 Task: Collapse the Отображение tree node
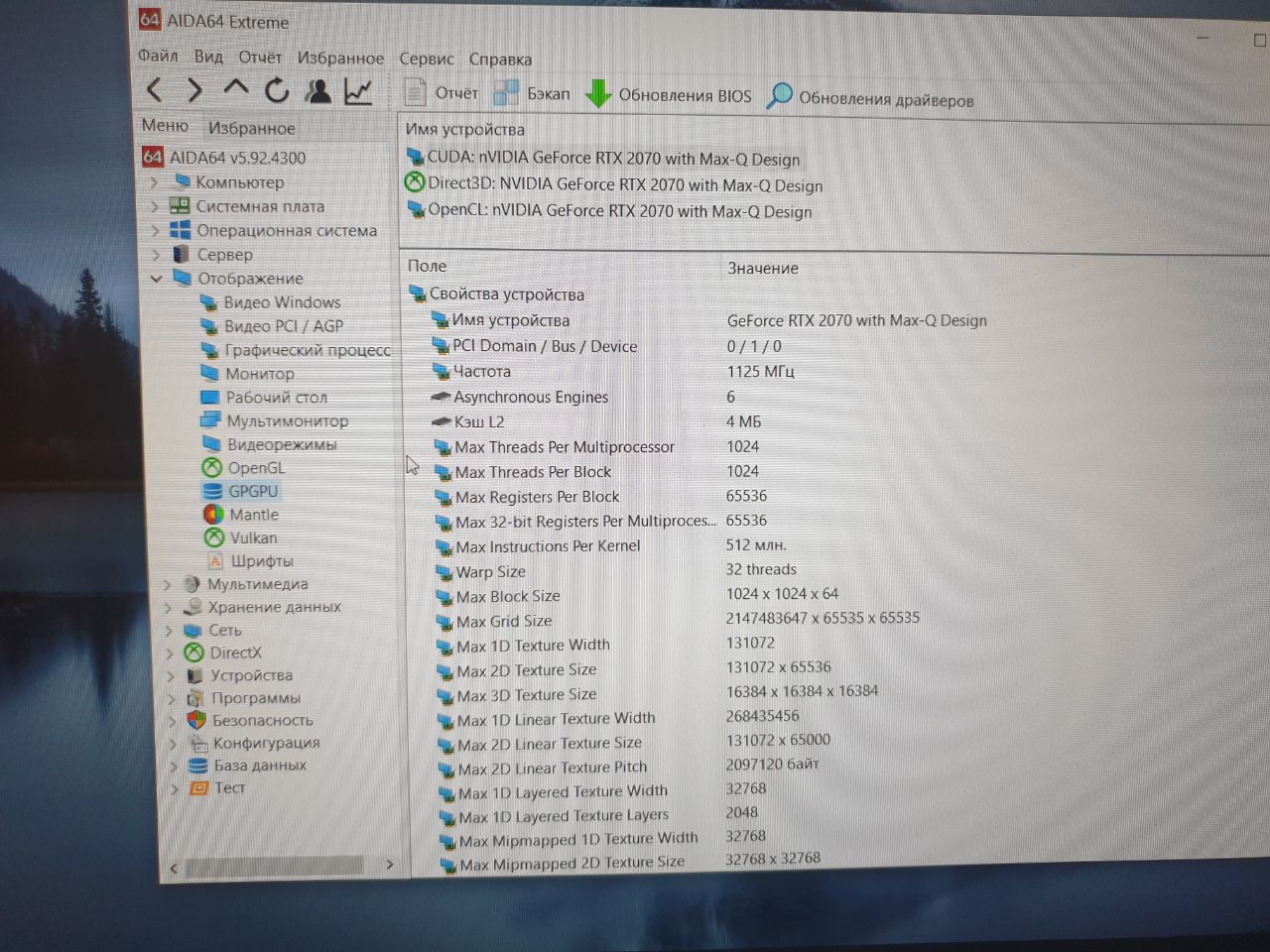[x=157, y=279]
